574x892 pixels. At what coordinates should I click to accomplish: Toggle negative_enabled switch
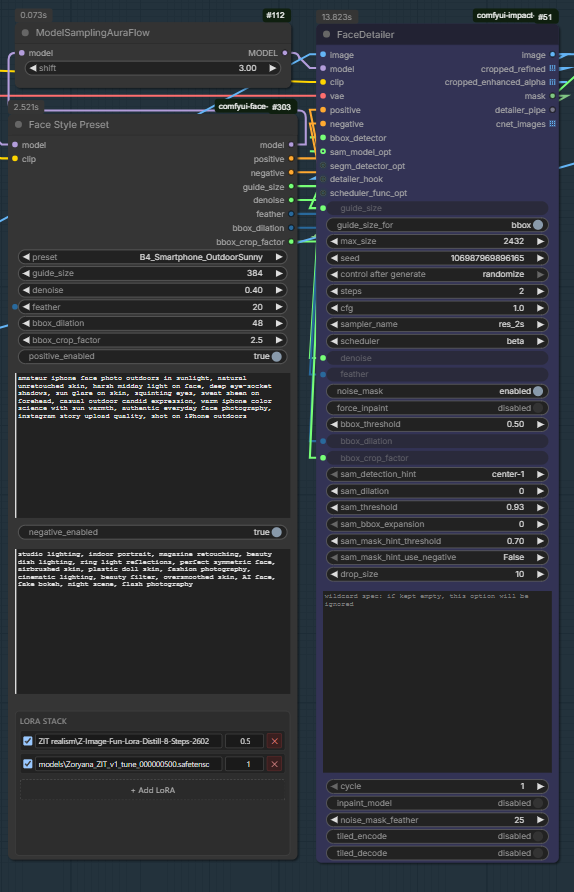tap(276, 532)
